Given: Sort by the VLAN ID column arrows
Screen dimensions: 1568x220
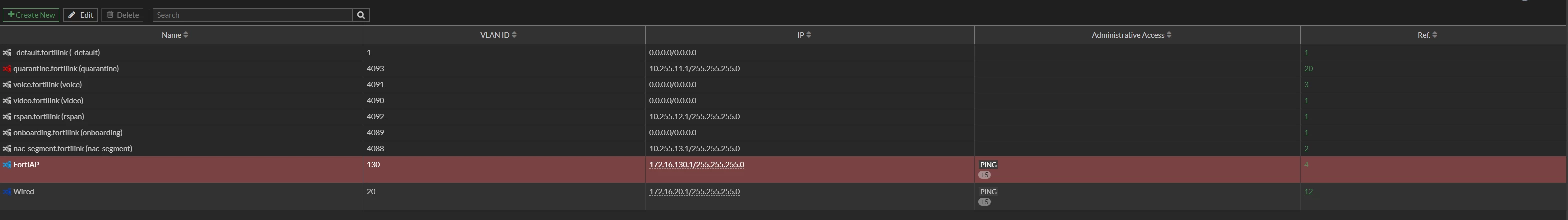Looking at the screenshot, I should click(x=514, y=35).
